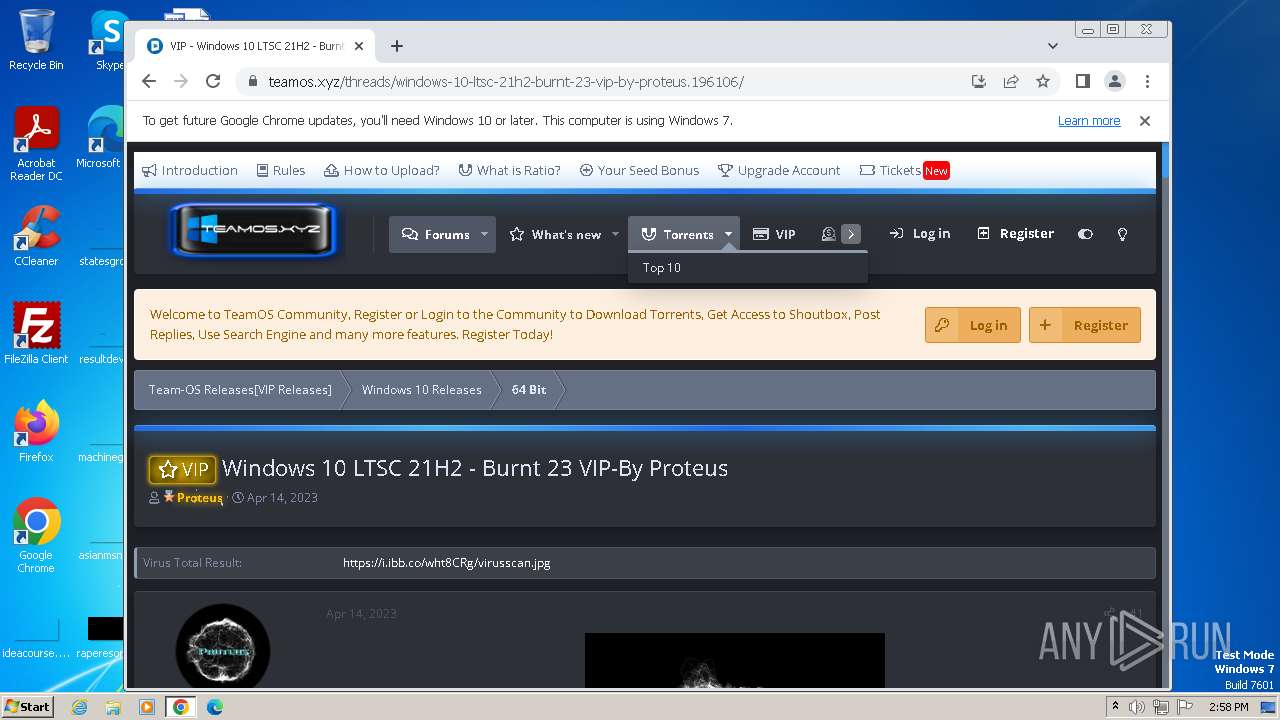Open Upgrade Account page
Screen dimensions: 1280x720
point(779,170)
